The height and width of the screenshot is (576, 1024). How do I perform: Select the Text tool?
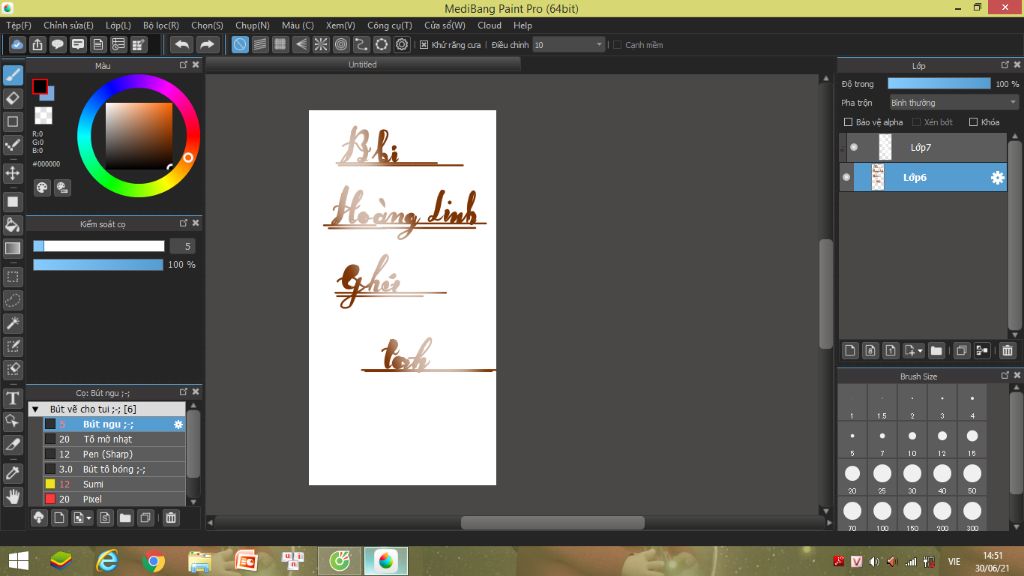(13, 398)
